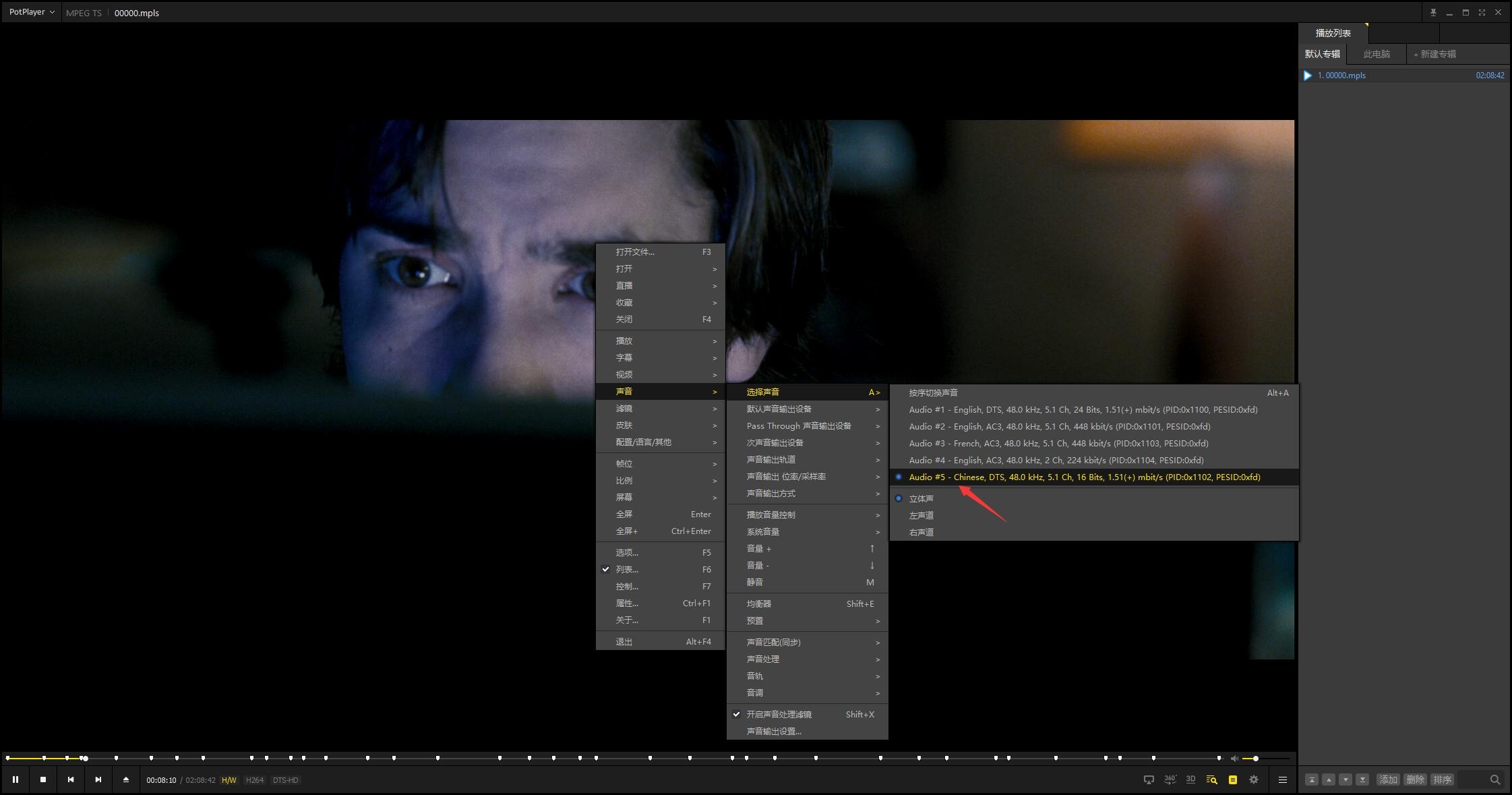Image resolution: width=1512 pixels, height=795 pixels.
Task: Click + 新建专辑 new album button
Action: (1434, 54)
